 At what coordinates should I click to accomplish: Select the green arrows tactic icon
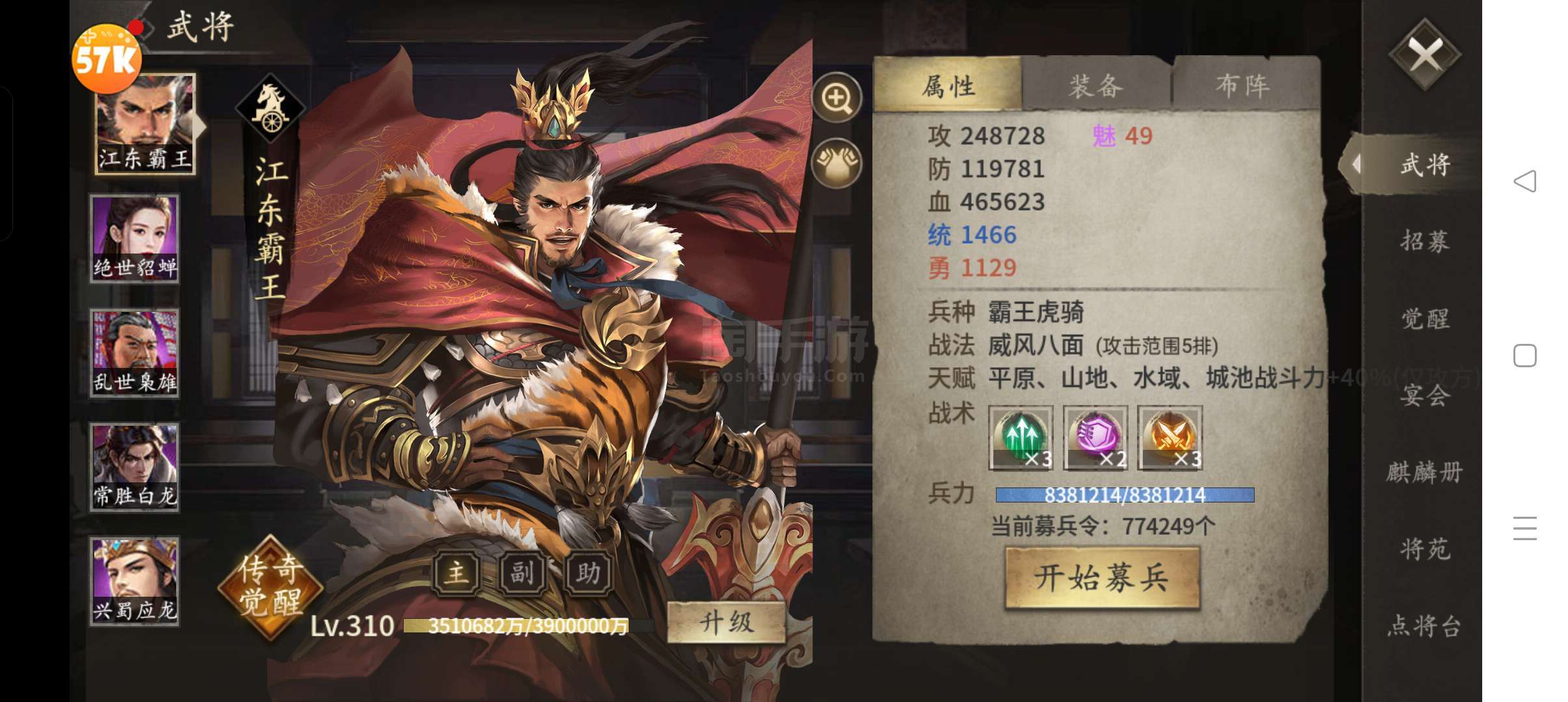1021,437
